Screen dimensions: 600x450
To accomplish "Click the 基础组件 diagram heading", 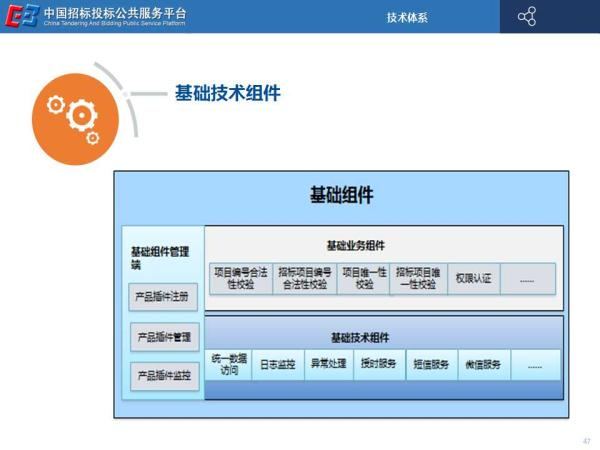I will 340,195.
